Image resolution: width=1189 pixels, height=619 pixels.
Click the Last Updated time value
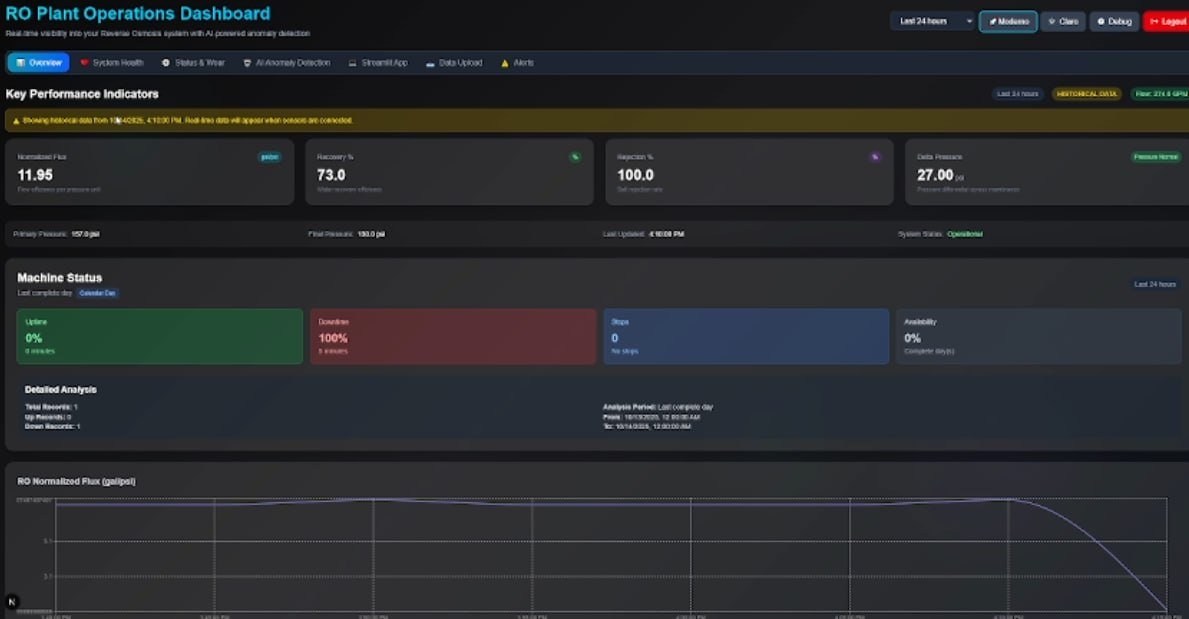667,234
